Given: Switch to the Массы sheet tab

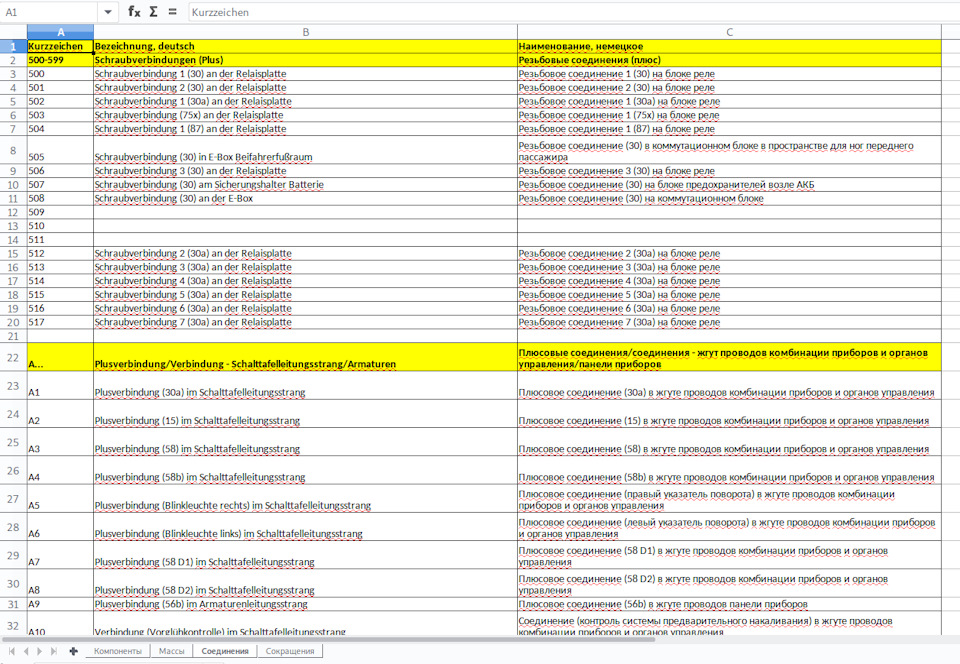Looking at the screenshot, I should (x=171, y=651).
